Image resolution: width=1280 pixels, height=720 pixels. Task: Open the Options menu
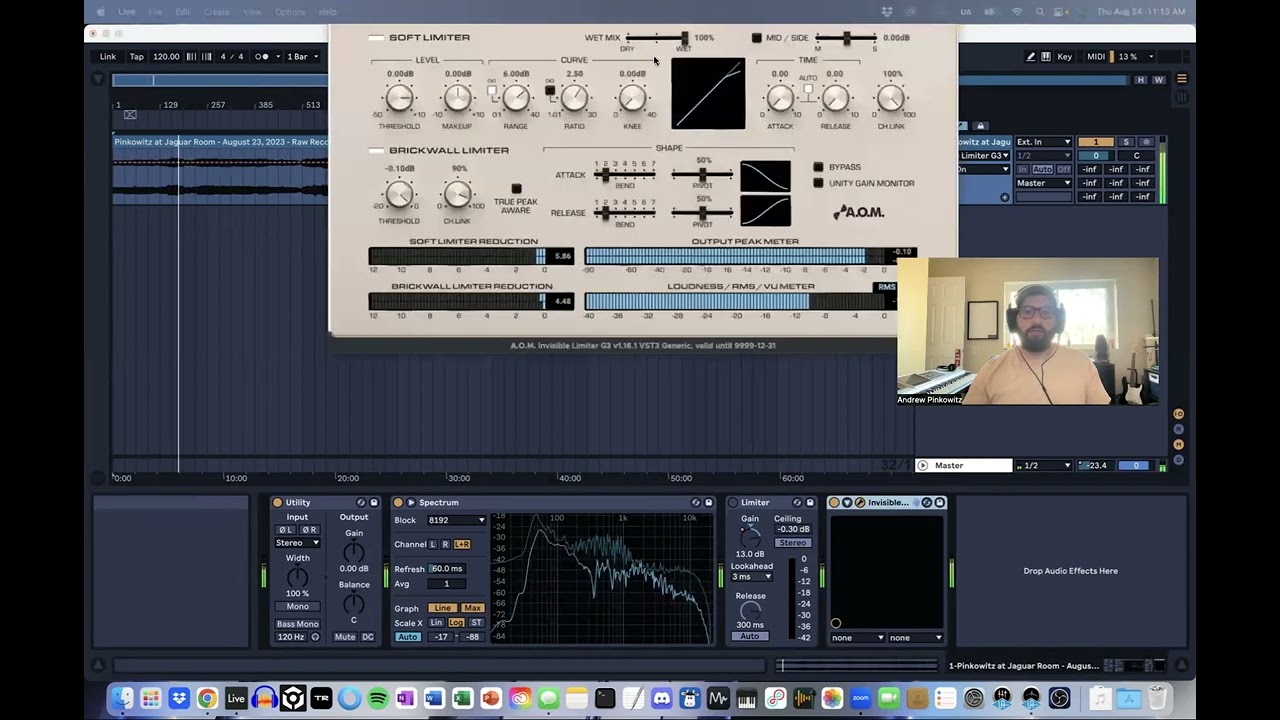[x=291, y=12]
